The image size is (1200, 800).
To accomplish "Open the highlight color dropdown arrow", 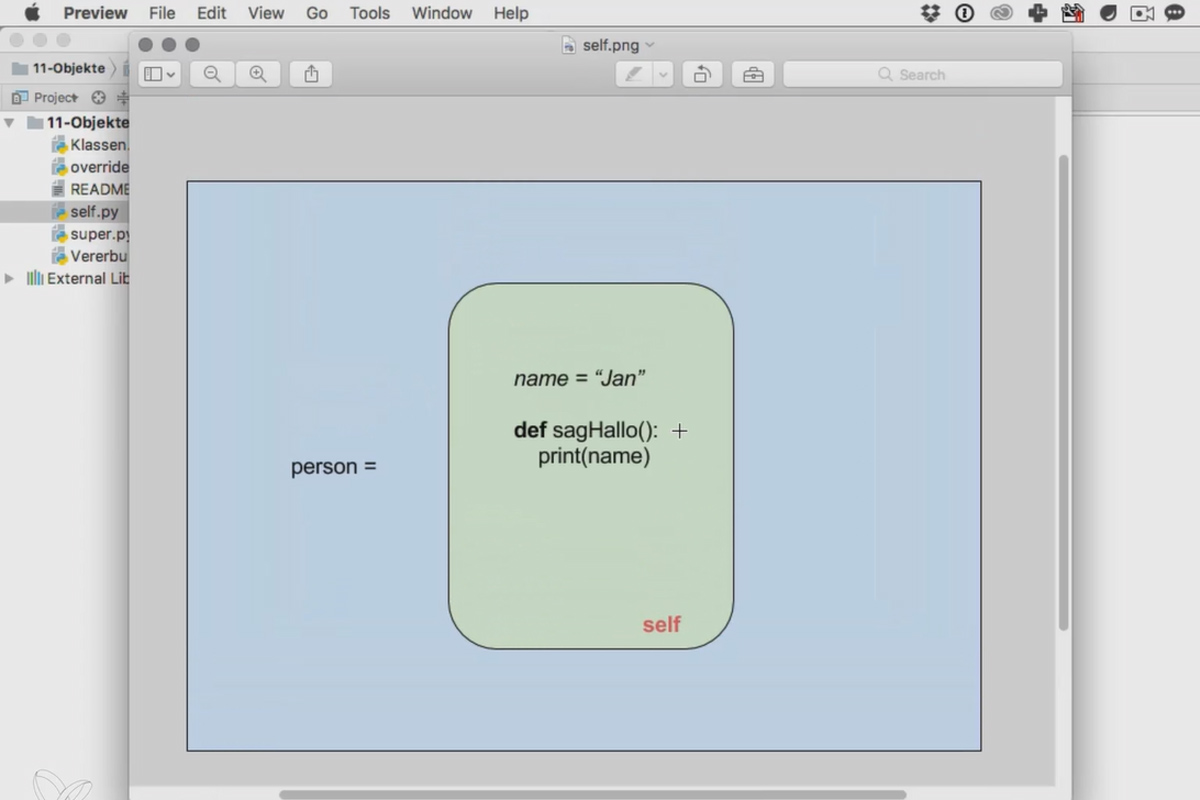I will [x=663, y=74].
